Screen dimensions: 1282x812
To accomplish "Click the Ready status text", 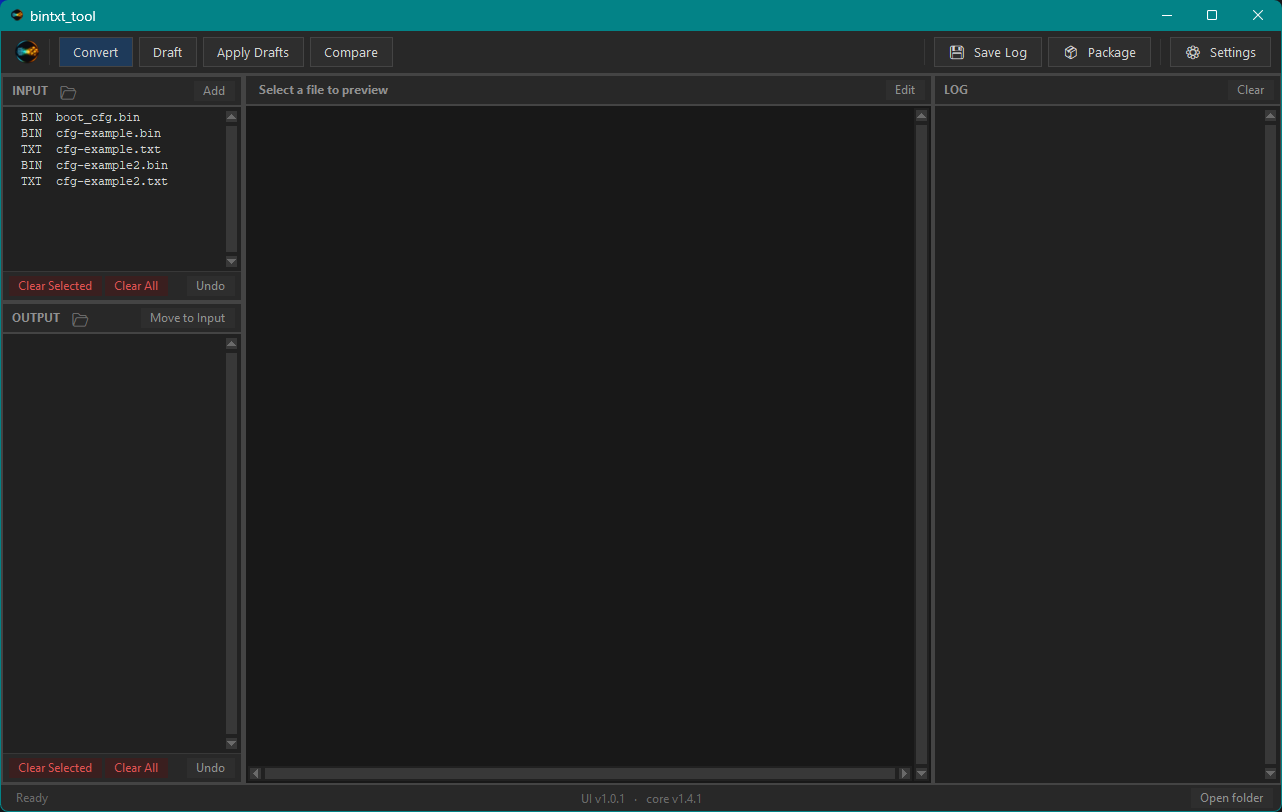I will (32, 798).
